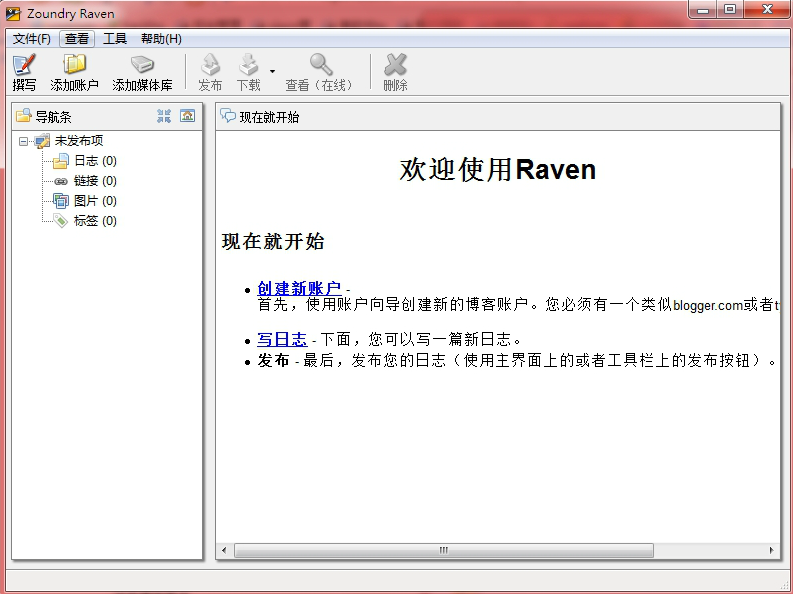Click the 现在就开始 section heading
Screen dimensions: 793x594
pos(273,241)
